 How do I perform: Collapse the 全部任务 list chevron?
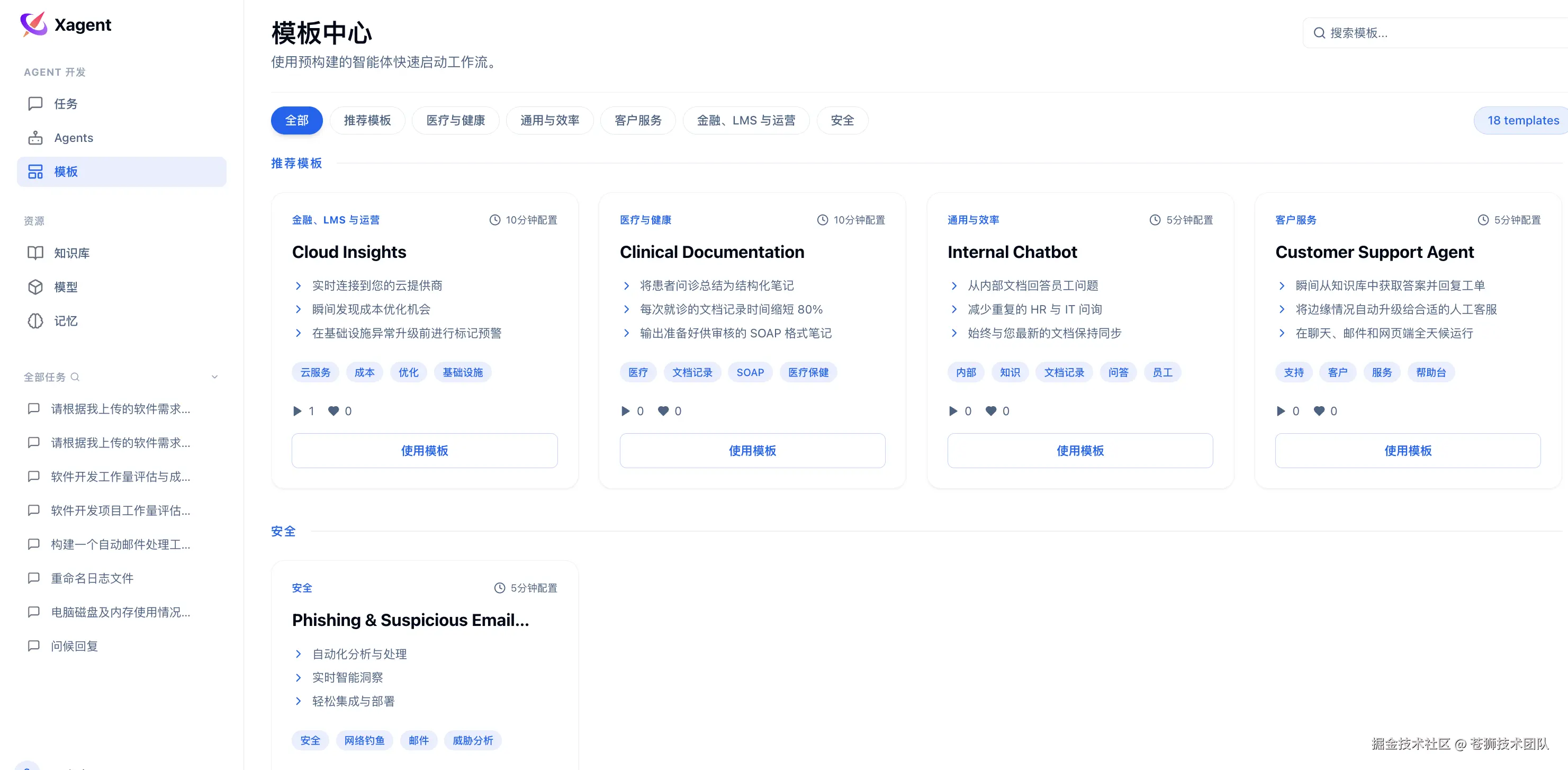pyautogui.click(x=214, y=377)
